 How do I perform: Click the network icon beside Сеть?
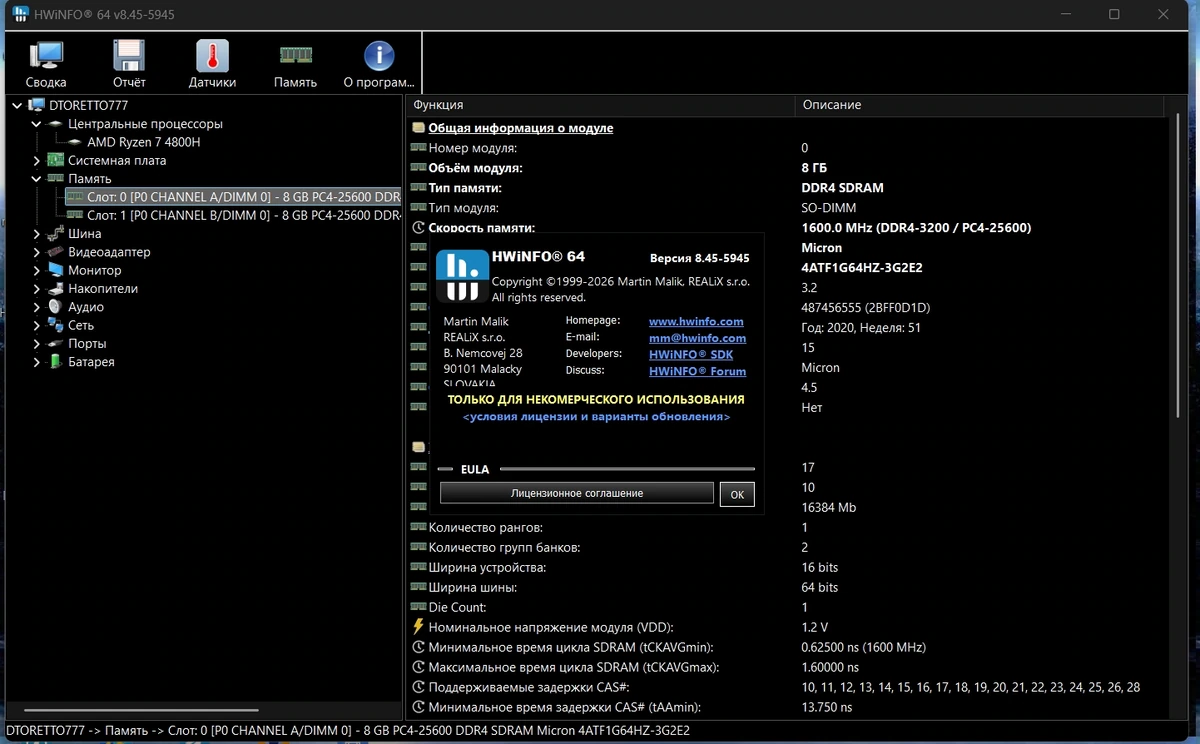[56, 325]
